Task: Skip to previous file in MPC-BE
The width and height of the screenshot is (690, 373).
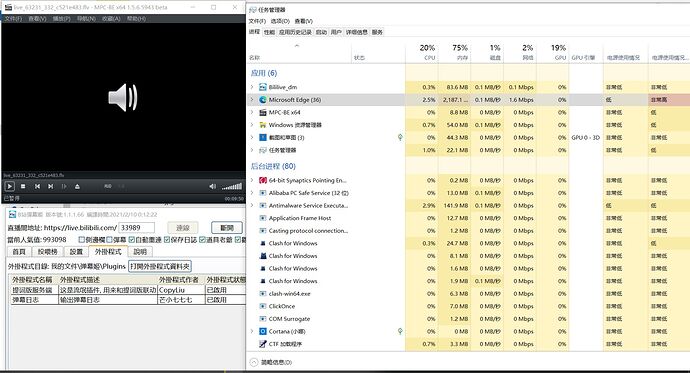Action: point(37,186)
